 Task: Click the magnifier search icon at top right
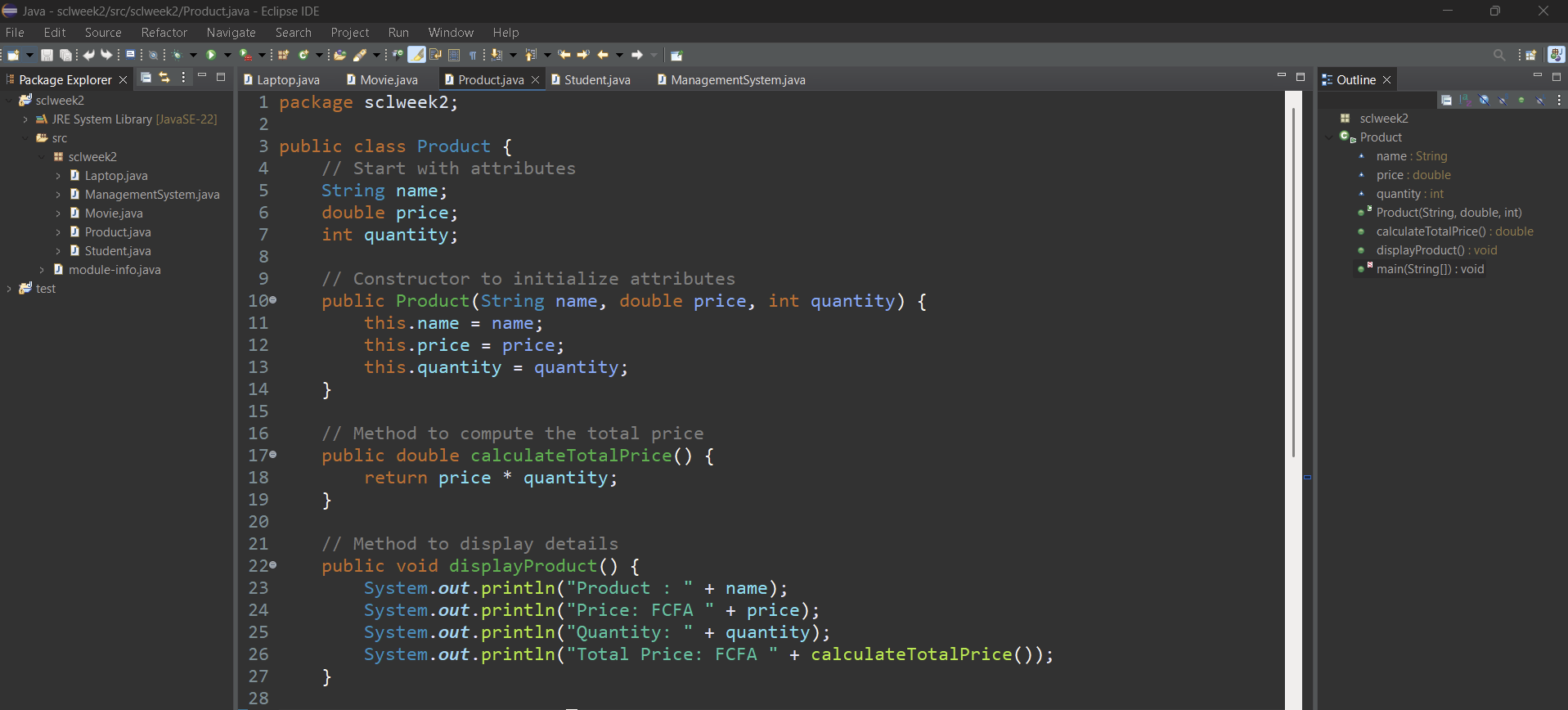pyautogui.click(x=1499, y=55)
